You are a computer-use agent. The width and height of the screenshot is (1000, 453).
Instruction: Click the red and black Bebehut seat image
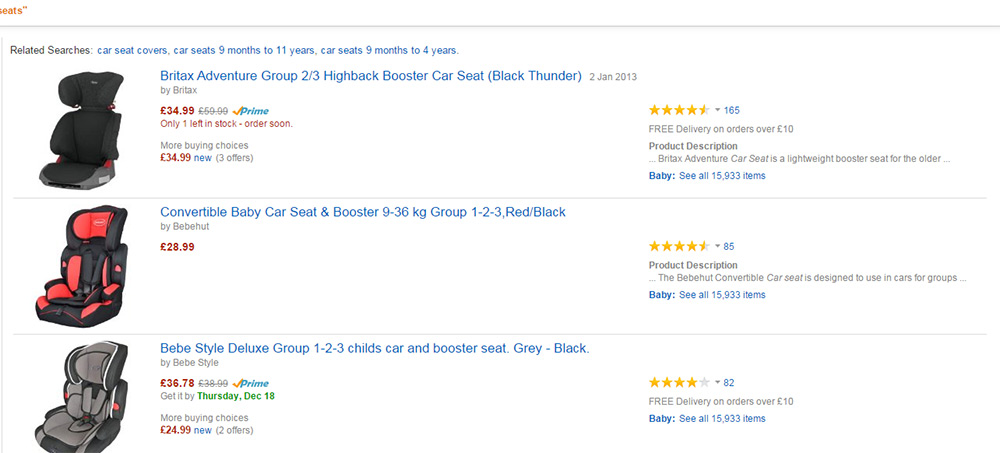click(82, 266)
